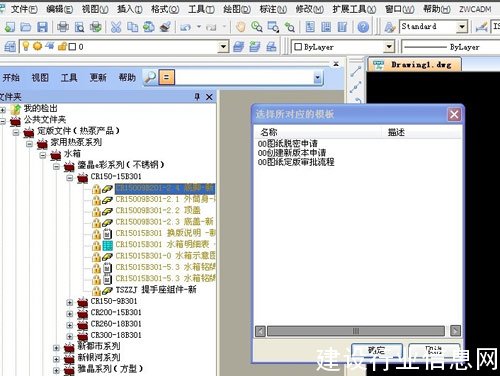Open the ByLayer color dropdown

tap(389, 47)
